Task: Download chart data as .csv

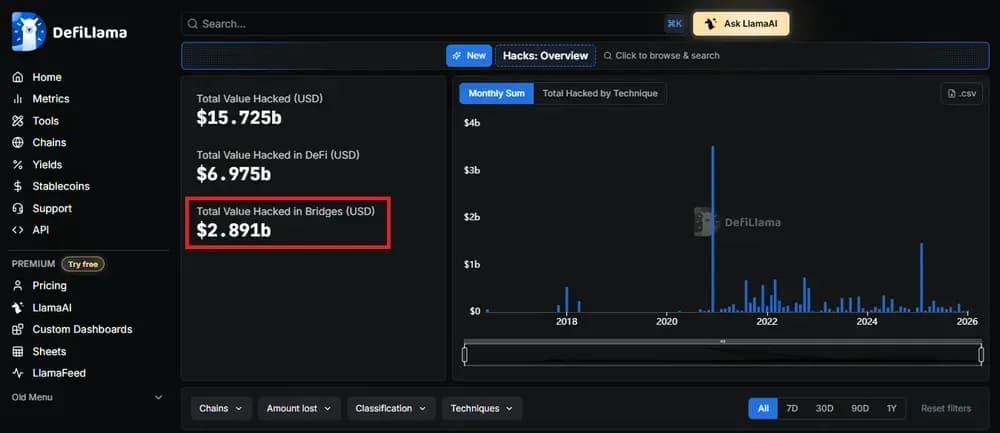Action: click(962, 93)
